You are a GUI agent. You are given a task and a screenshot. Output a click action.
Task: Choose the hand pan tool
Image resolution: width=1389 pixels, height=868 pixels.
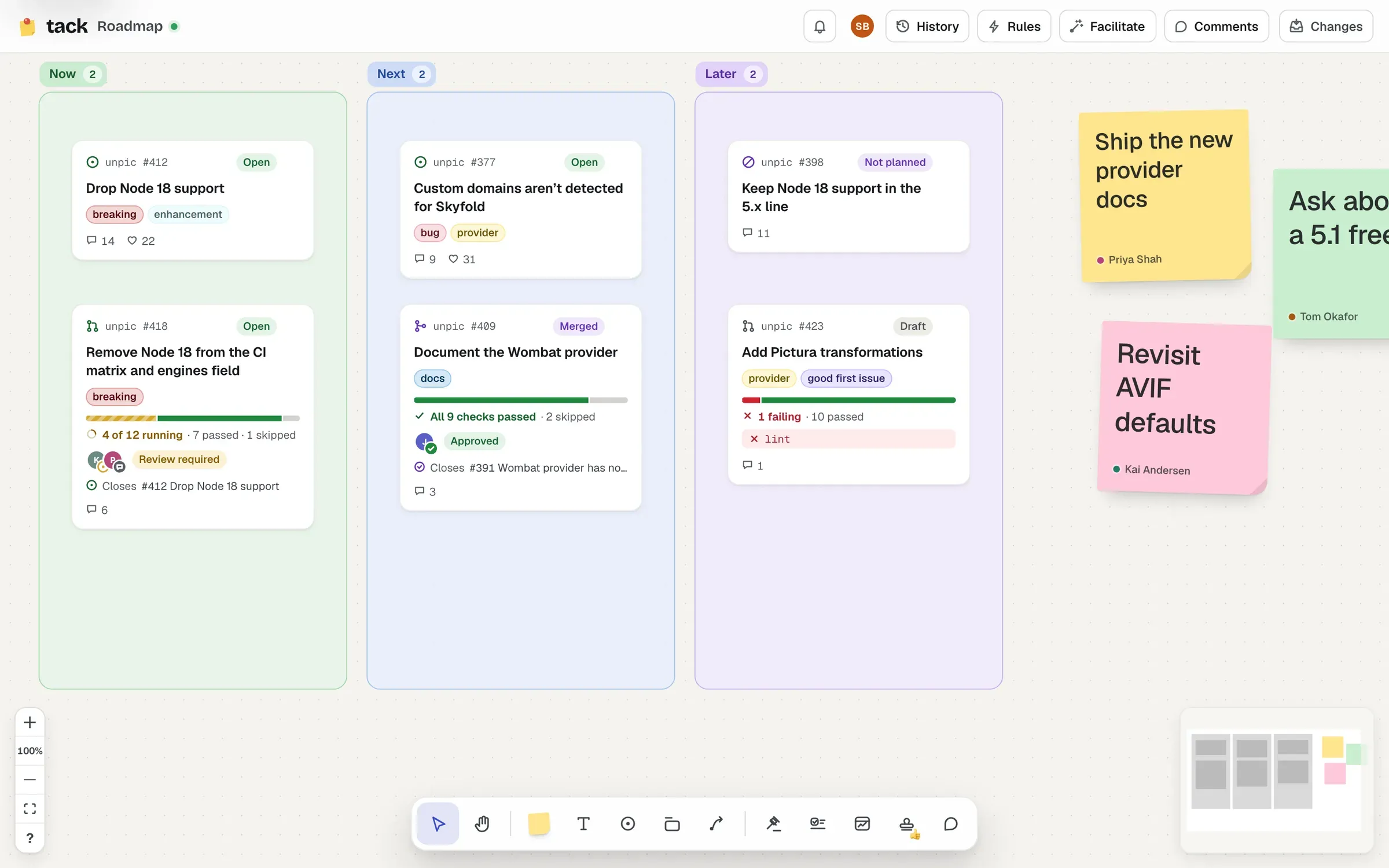tap(482, 823)
